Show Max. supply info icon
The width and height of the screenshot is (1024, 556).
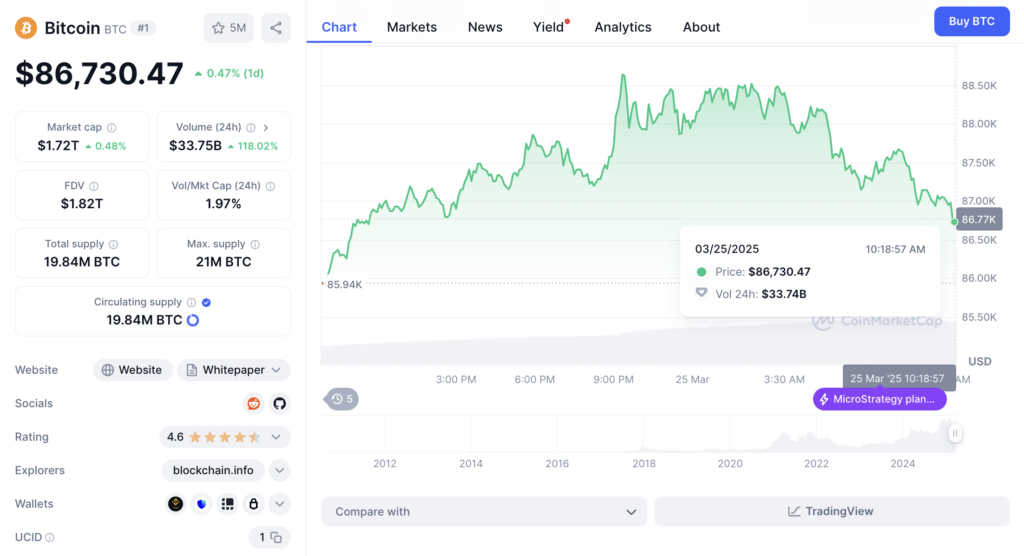coord(255,244)
